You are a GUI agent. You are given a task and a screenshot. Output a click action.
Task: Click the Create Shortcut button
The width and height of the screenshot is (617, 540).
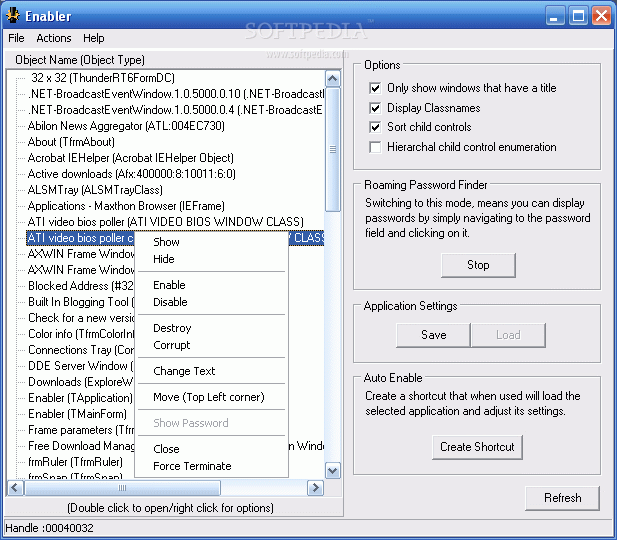[477, 447]
